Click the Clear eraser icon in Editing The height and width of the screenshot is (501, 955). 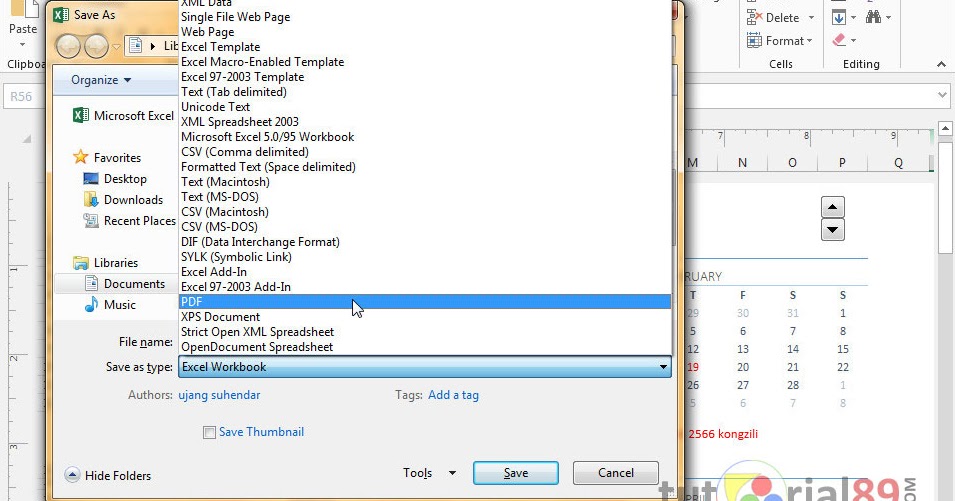pyautogui.click(x=839, y=40)
